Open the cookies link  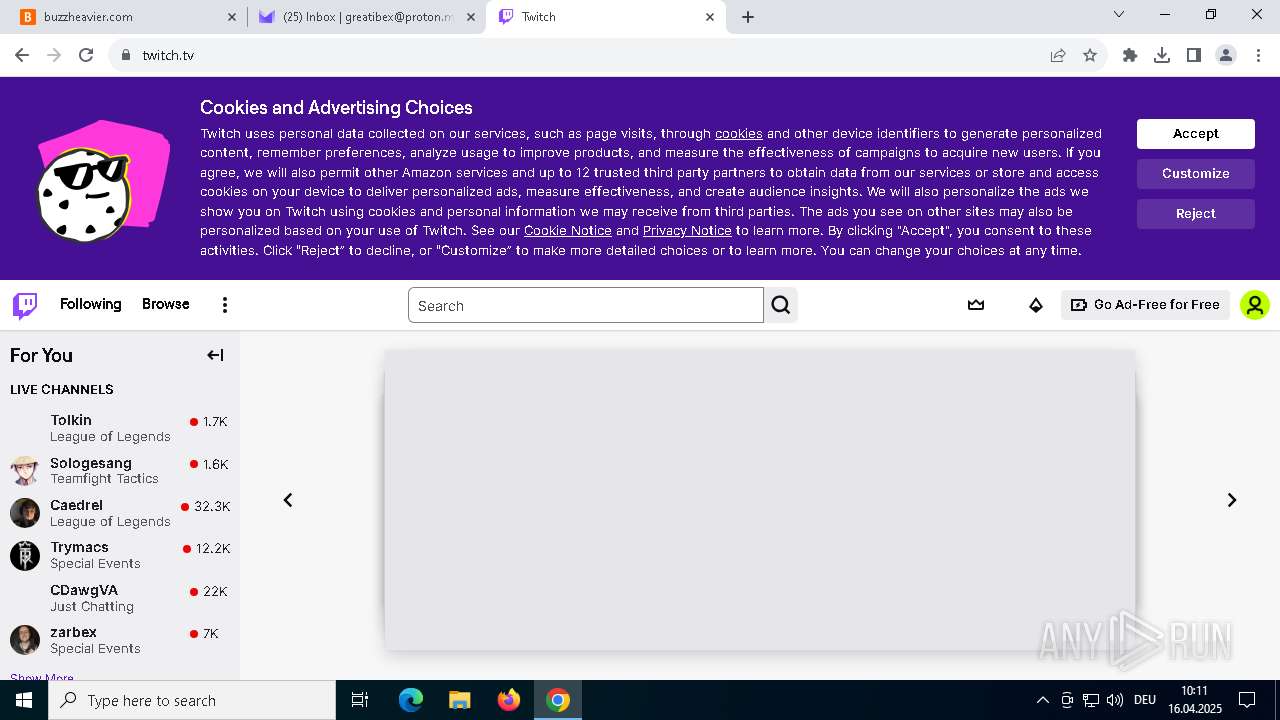point(739,133)
